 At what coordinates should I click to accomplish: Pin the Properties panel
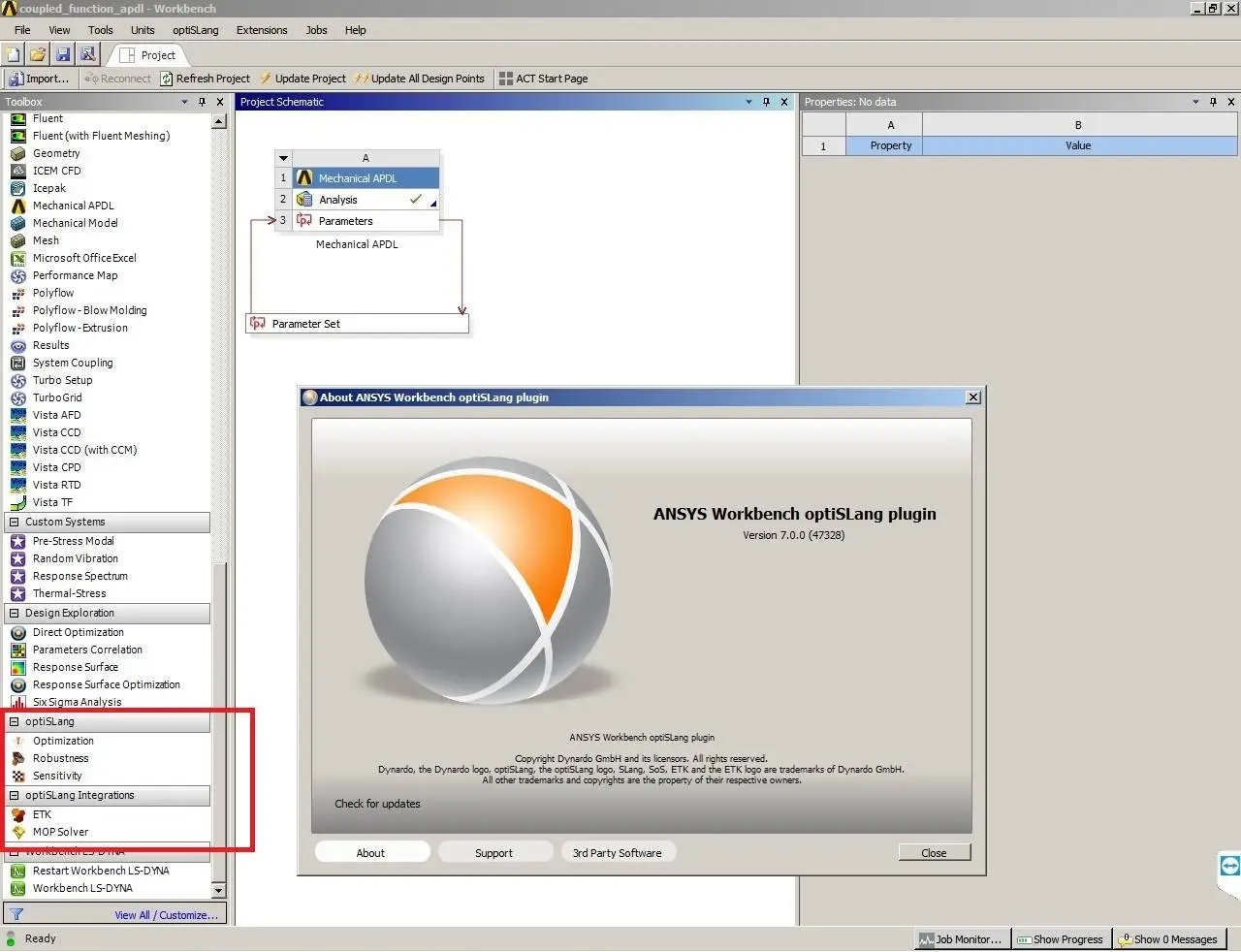coord(1213,102)
